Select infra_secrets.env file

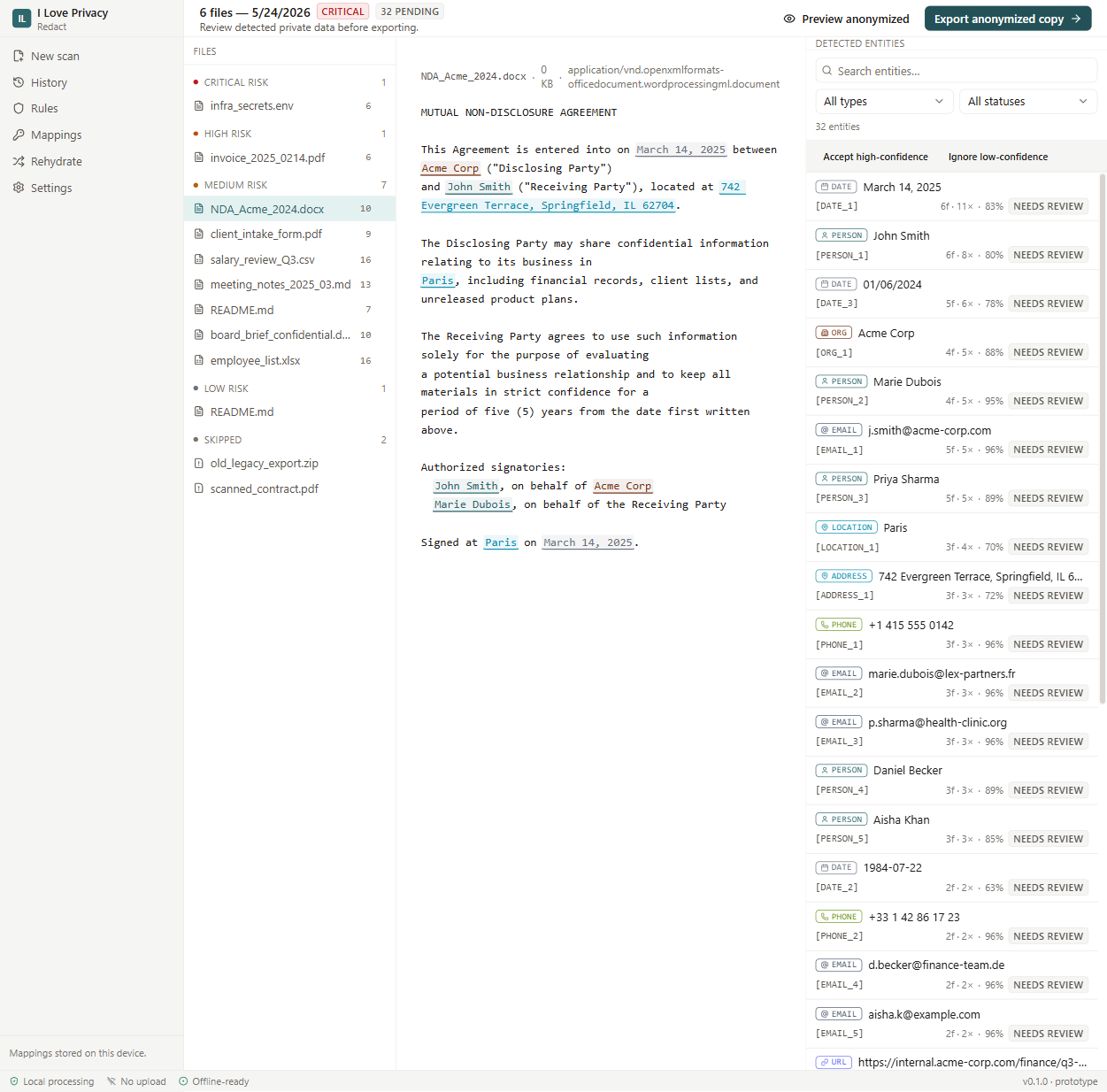[289, 105]
